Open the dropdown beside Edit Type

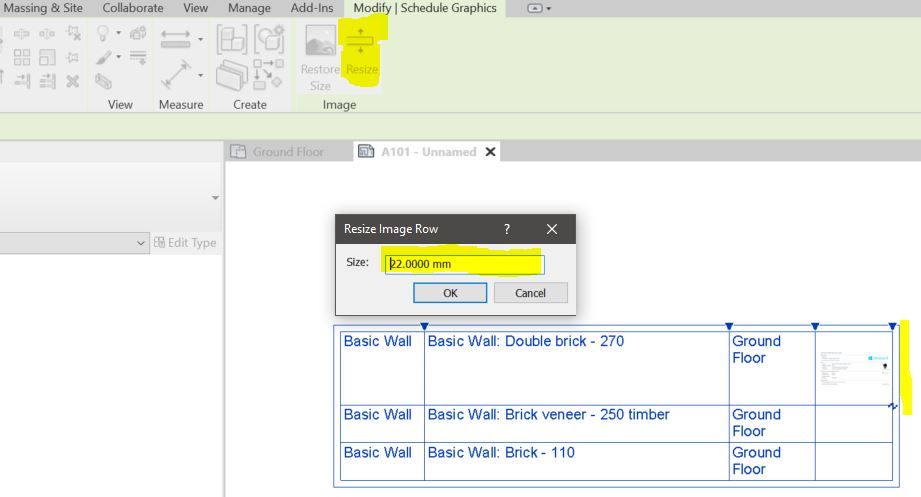point(140,243)
